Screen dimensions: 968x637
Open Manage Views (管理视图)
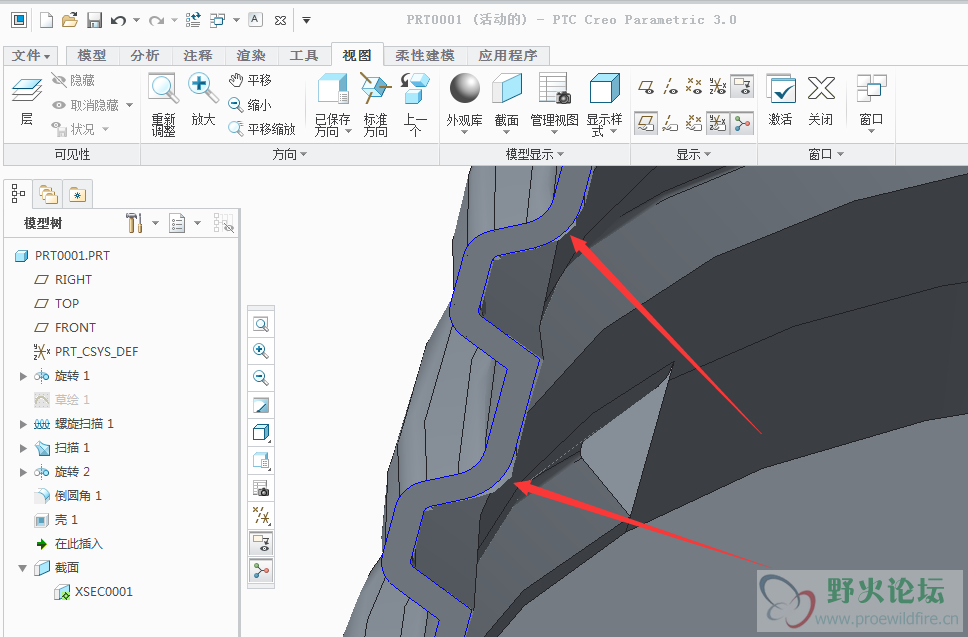(554, 104)
